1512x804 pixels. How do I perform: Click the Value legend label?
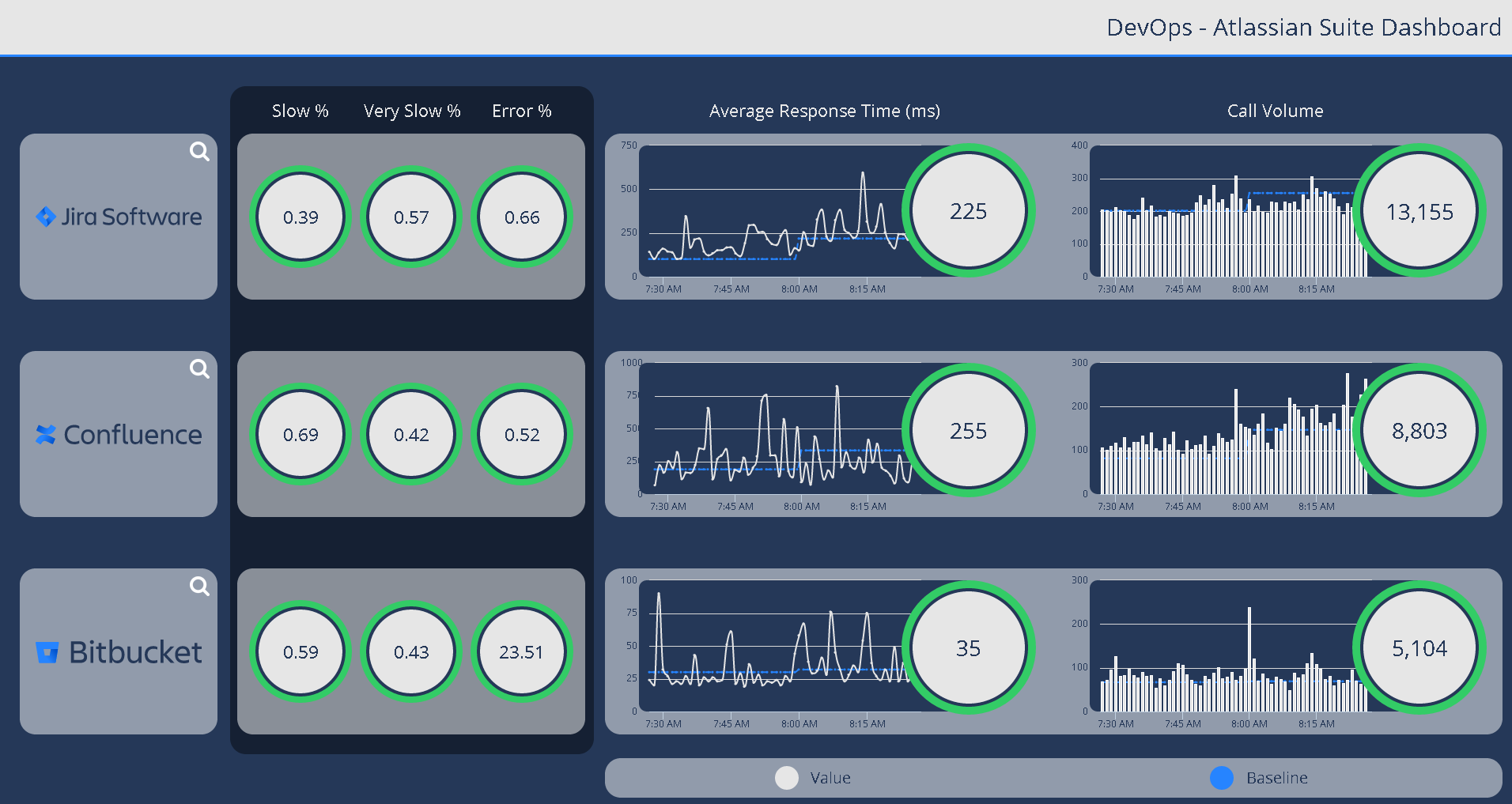coord(830,778)
